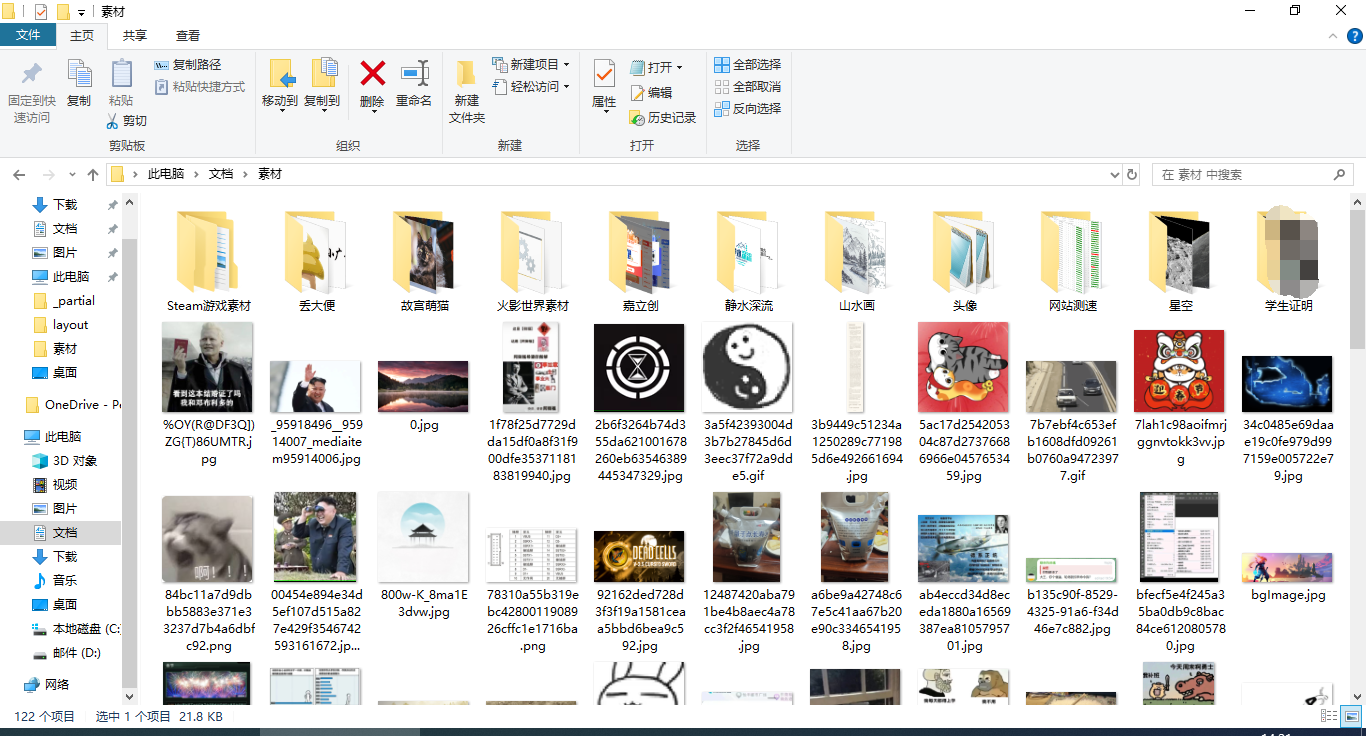The height and width of the screenshot is (736, 1366).
Task: Collapse the ribbon with the chevron
Action: pyautogui.click(x=1331, y=36)
